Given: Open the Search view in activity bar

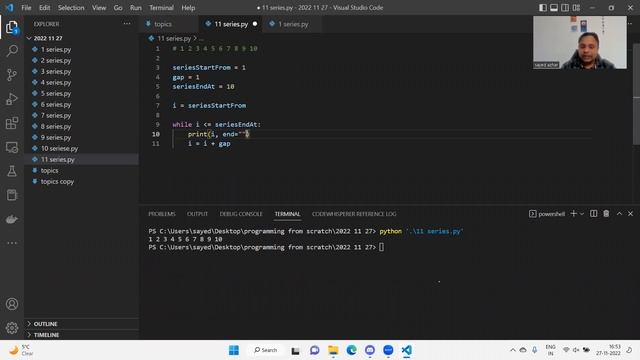Looking at the screenshot, I should click(x=12, y=51).
